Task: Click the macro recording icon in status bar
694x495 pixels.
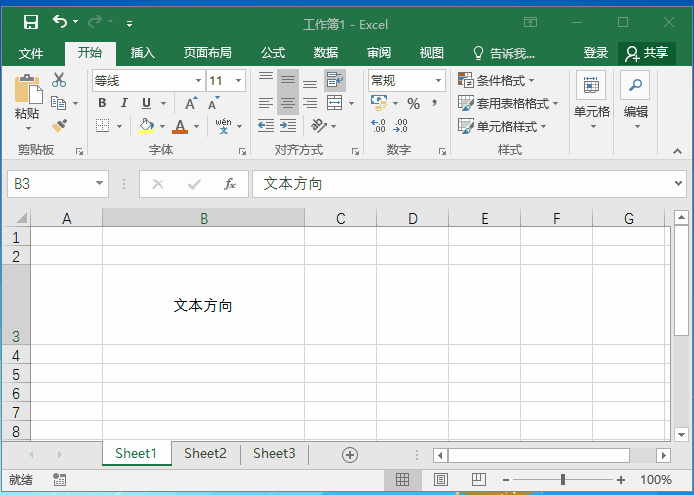Action: (x=59, y=480)
